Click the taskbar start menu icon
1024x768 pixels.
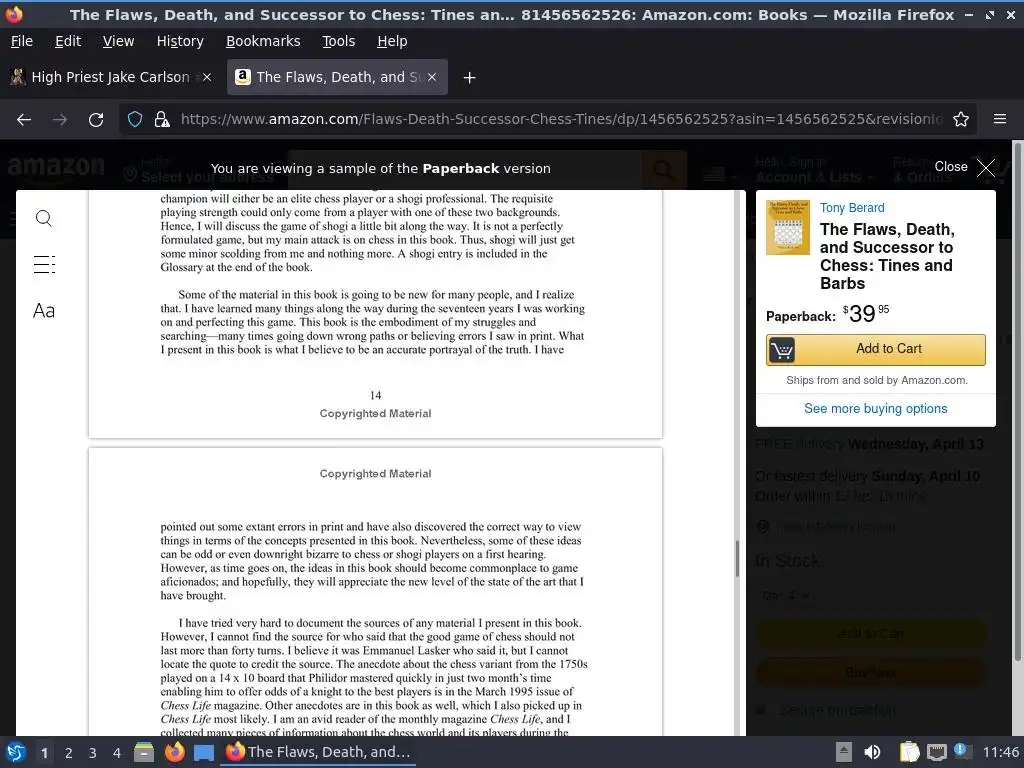pyautogui.click(x=16, y=752)
